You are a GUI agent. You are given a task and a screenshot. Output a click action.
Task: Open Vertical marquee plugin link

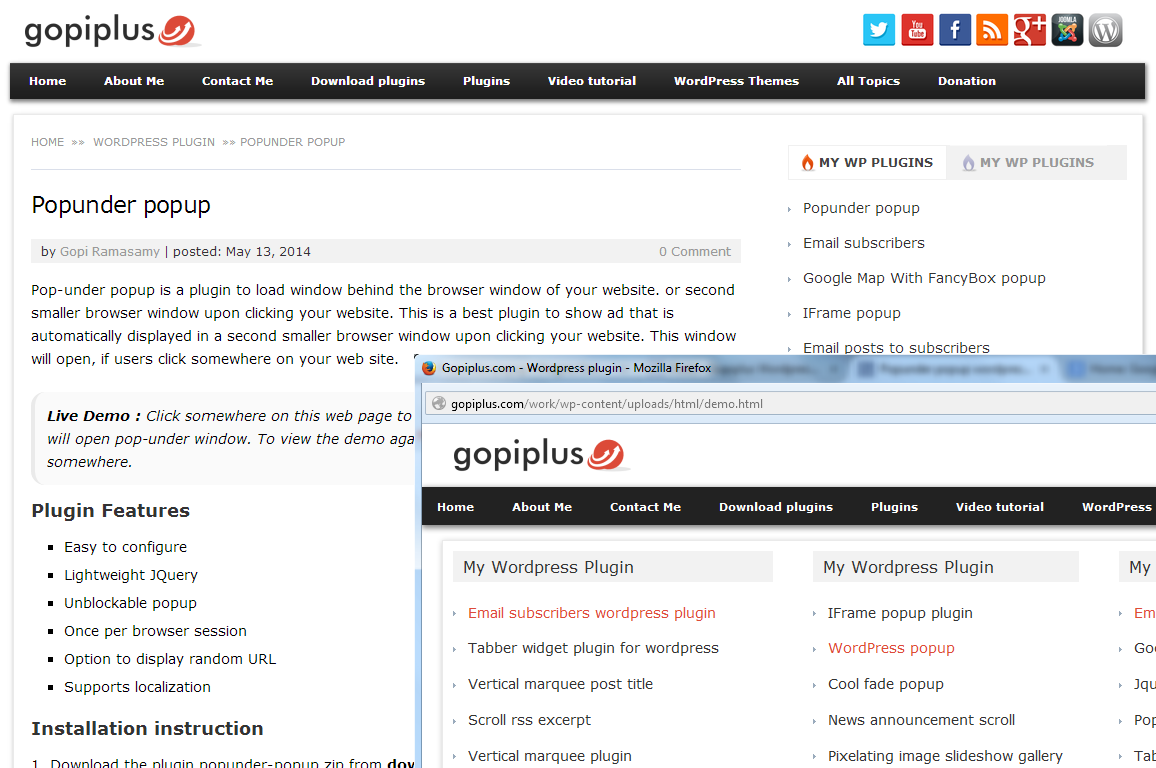click(x=549, y=755)
